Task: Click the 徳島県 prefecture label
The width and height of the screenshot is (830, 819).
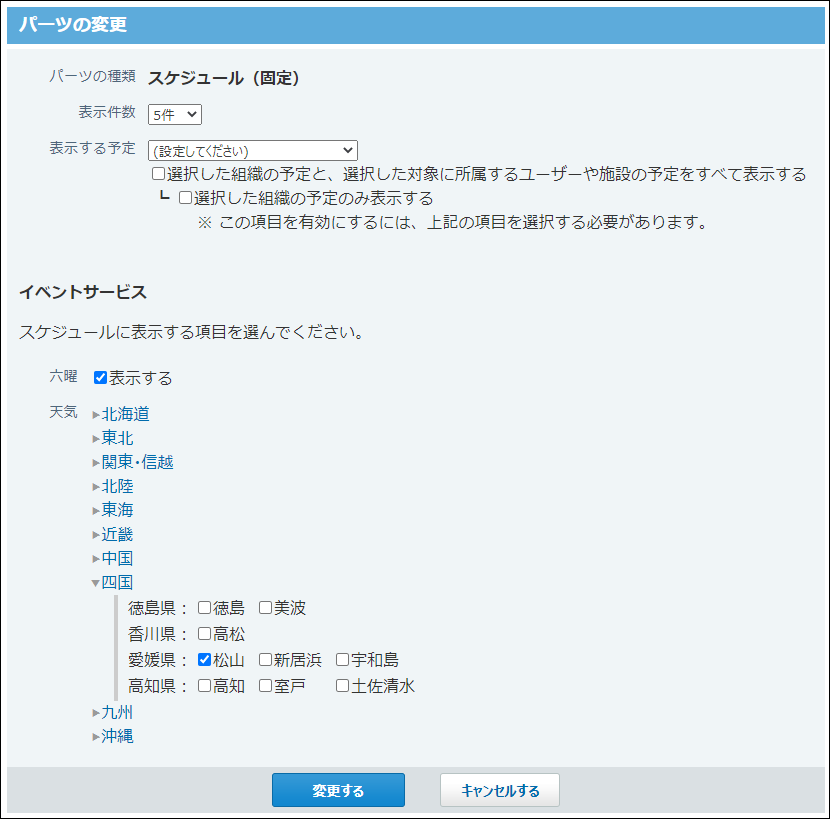Action: tap(152, 608)
